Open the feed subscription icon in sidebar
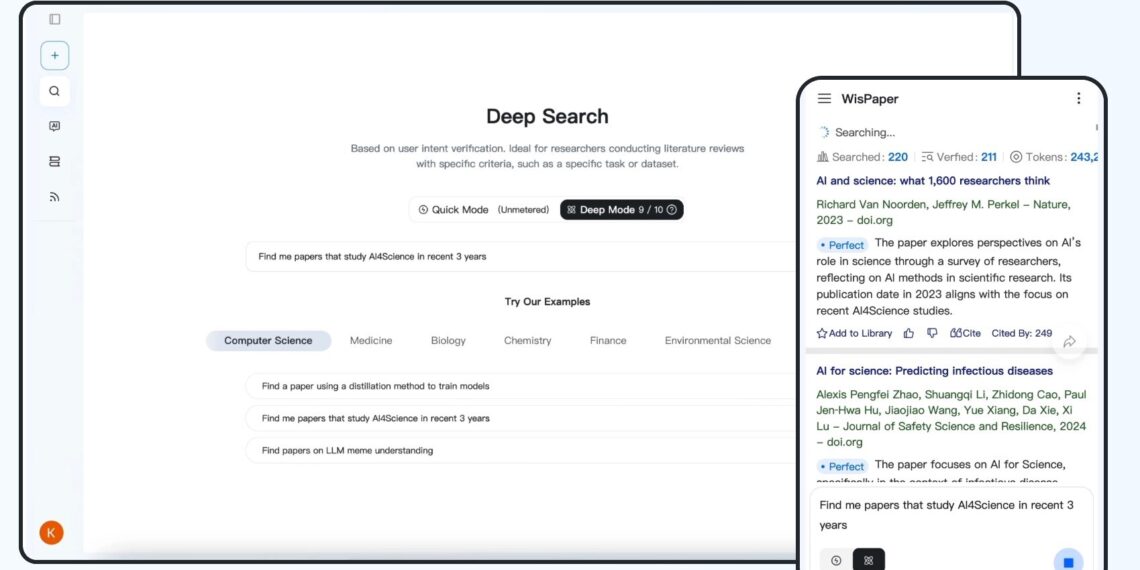This screenshot has width=1140, height=570. 55,197
